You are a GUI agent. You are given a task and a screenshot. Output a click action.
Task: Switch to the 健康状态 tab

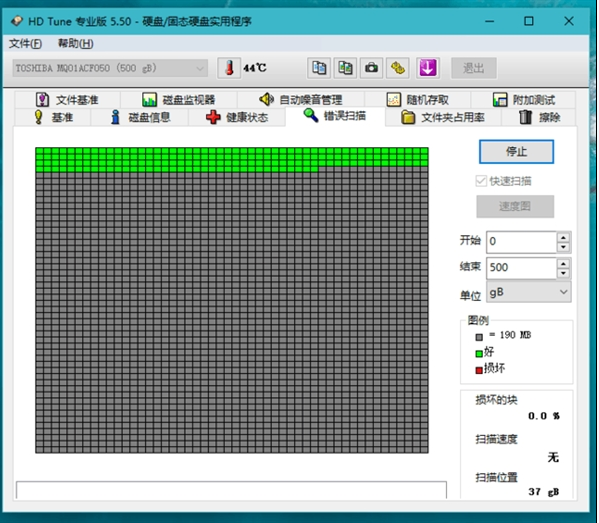pyautogui.click(x=237, y=117)
